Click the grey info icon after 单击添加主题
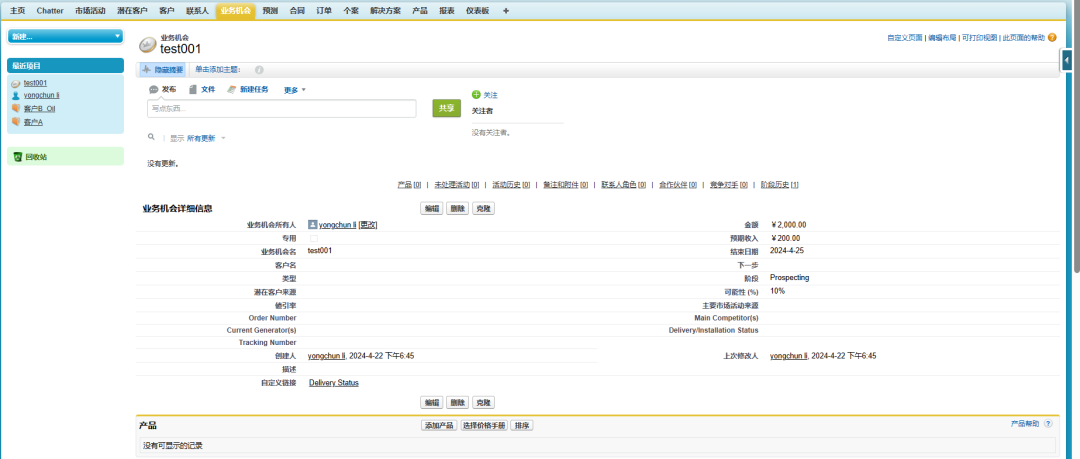Image resolution: width=1080 pixels, height=459 pixels. [x=260, y=70]
